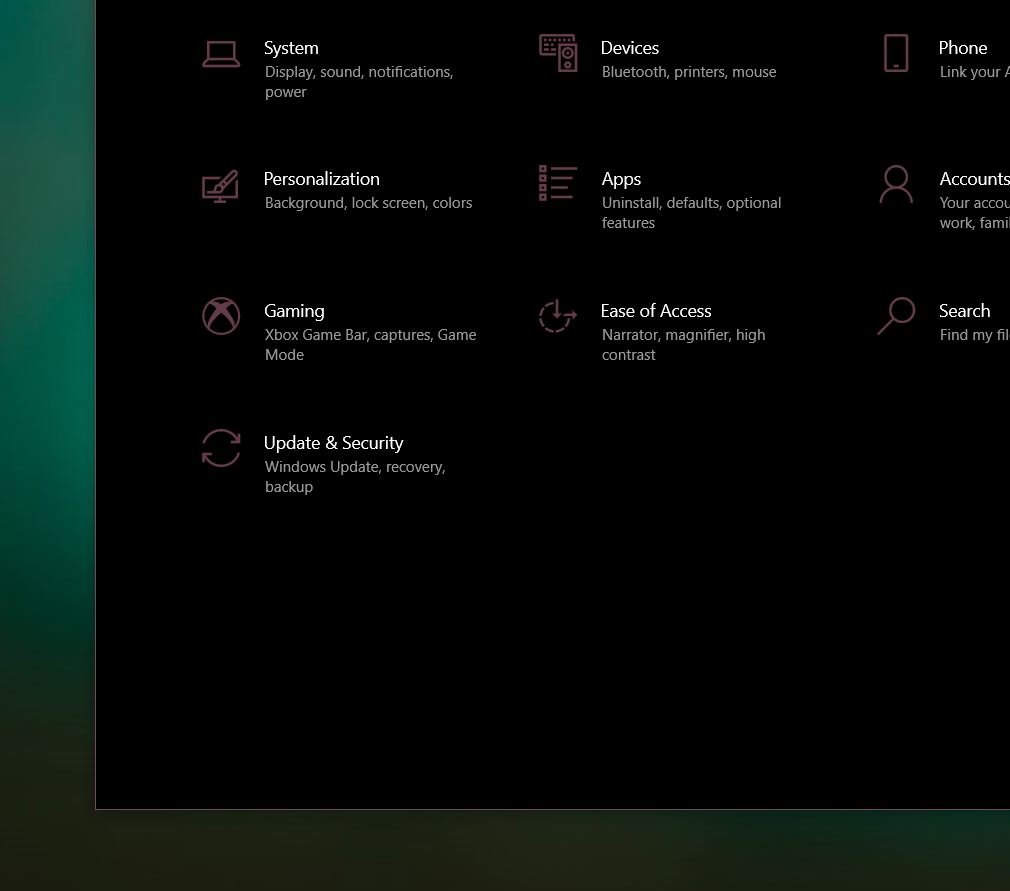Open the System settings title

(x=291, y=48)
